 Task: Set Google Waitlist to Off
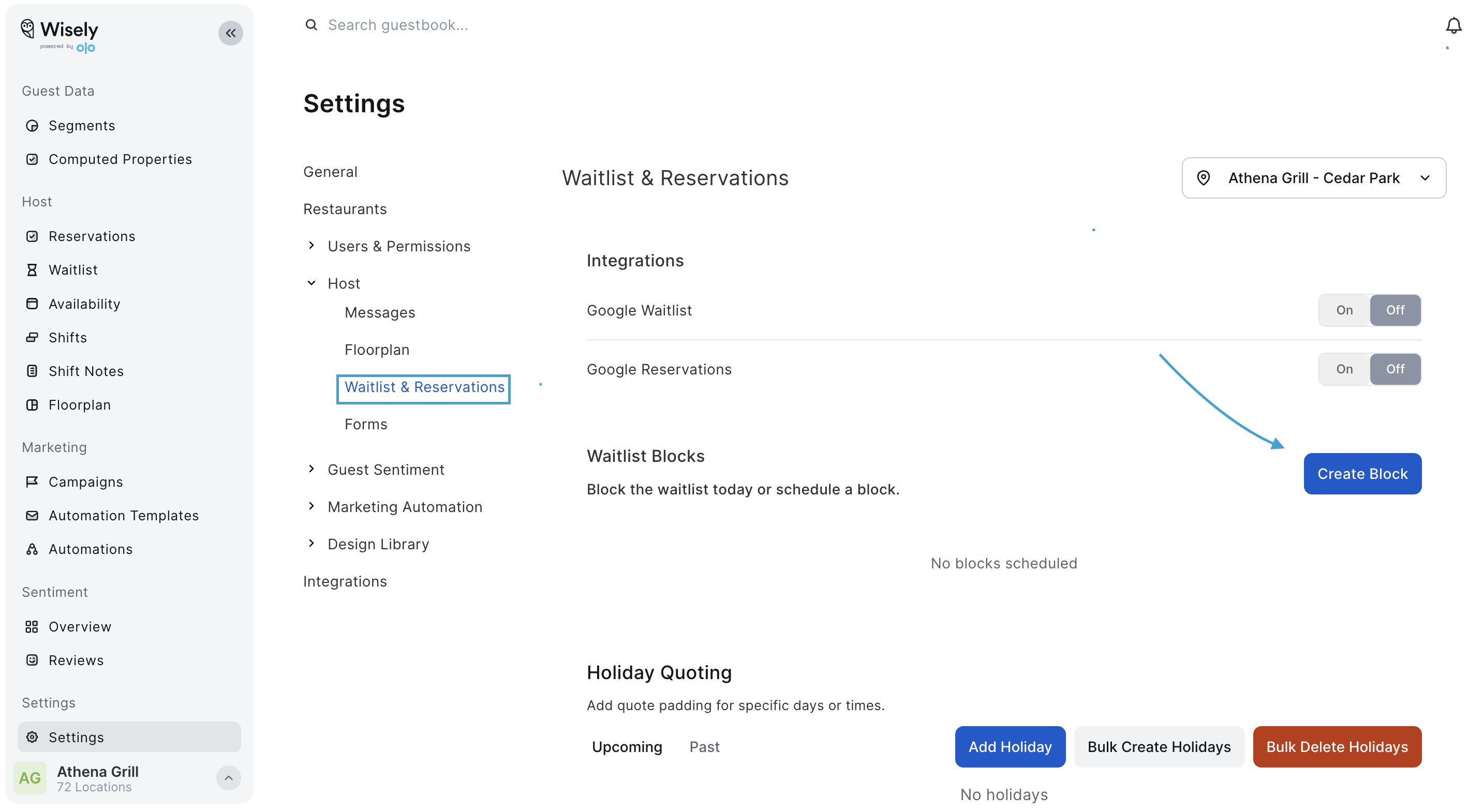tap(1395, 310)
